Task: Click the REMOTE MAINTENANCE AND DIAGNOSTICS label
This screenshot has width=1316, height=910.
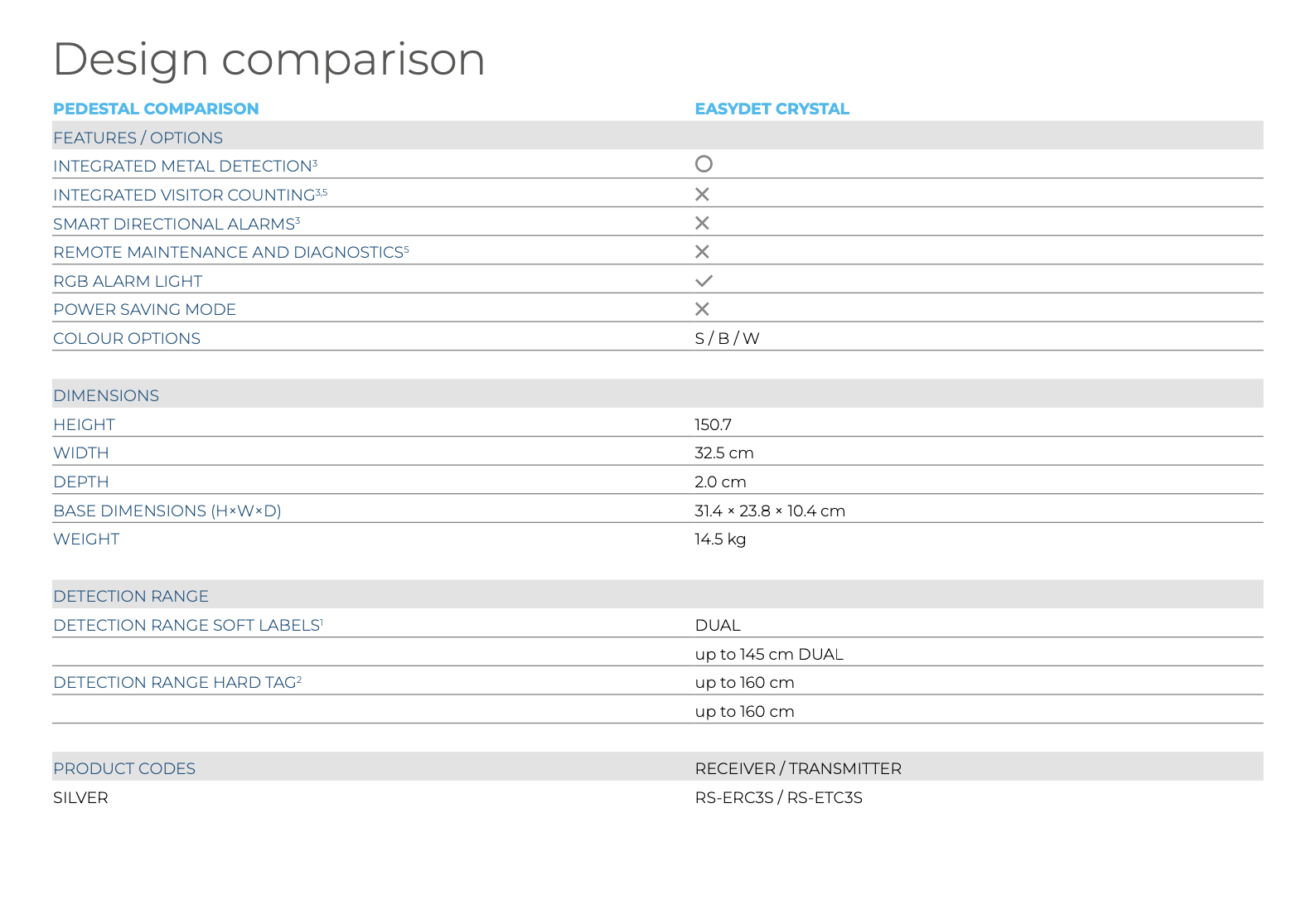Action: click(231, 252)
